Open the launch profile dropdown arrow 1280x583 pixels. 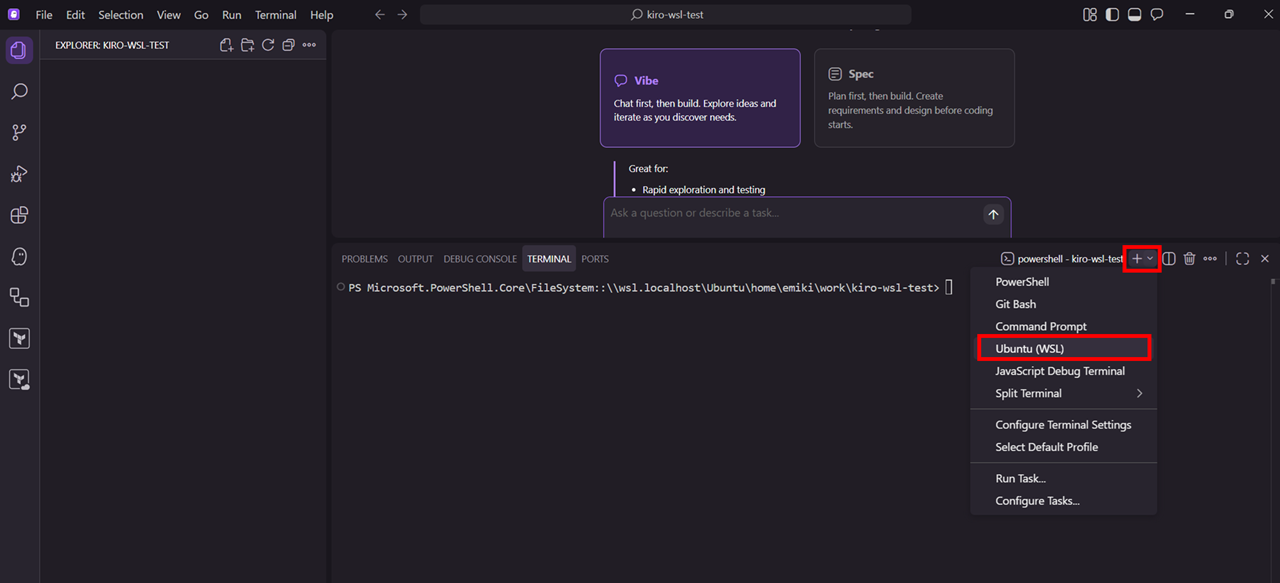(1150, 259)
